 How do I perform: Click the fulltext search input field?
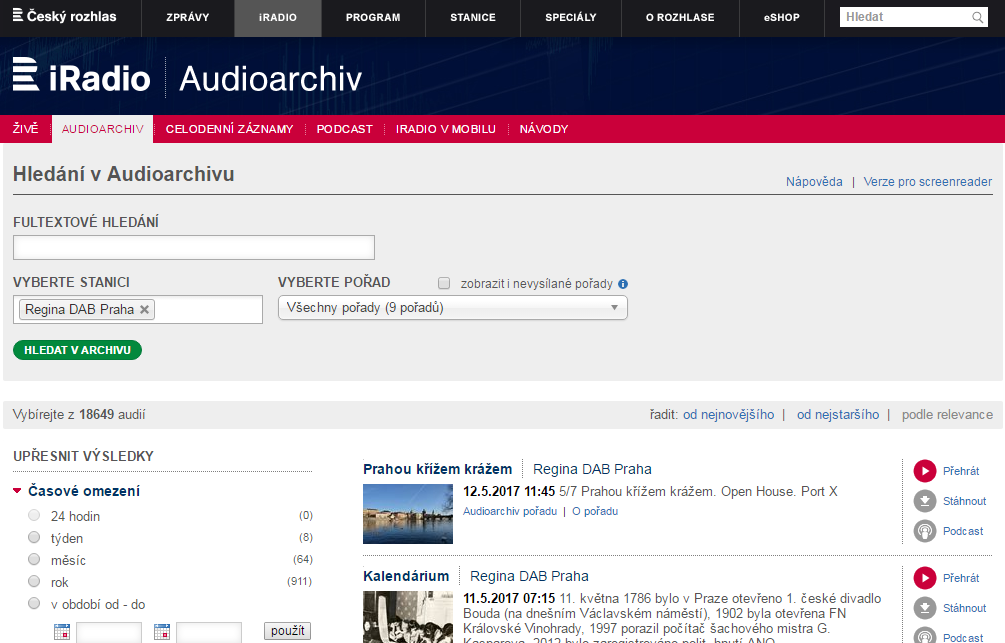[x=194, y=247]
